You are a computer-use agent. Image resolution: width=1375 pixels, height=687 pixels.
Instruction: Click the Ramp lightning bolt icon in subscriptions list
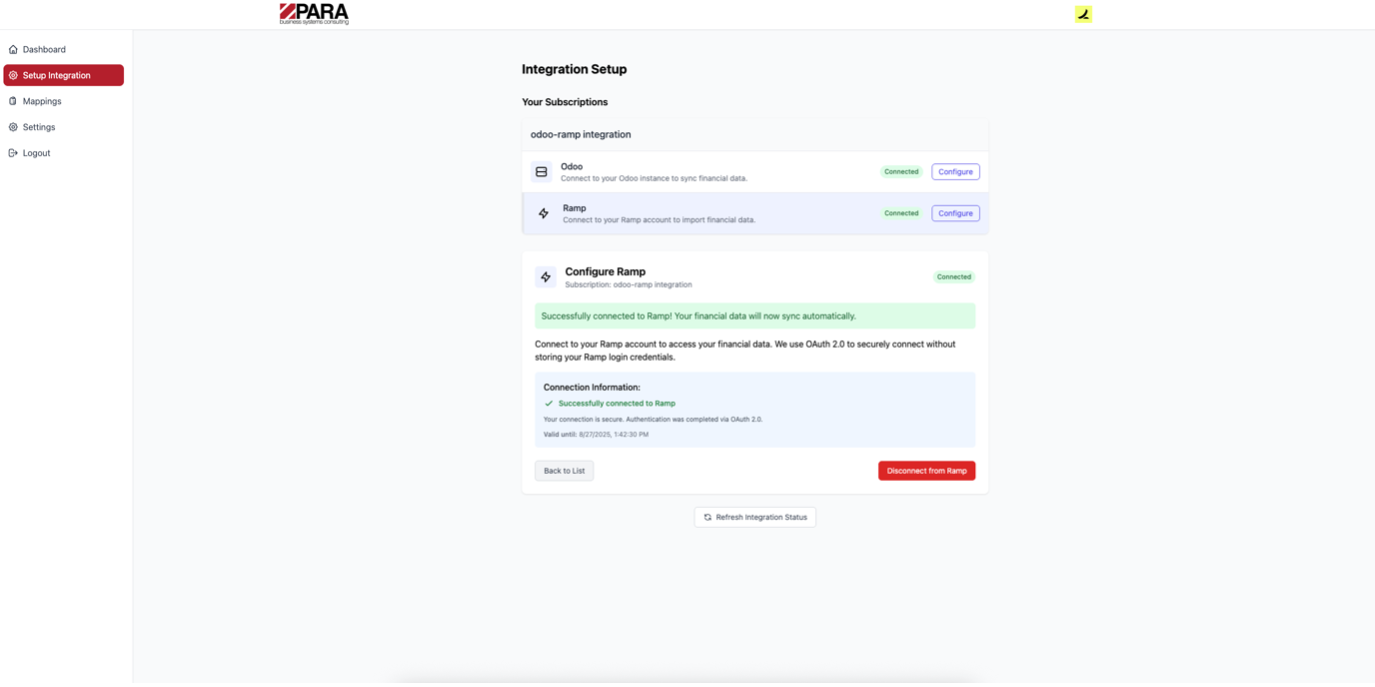coord(543,213)
